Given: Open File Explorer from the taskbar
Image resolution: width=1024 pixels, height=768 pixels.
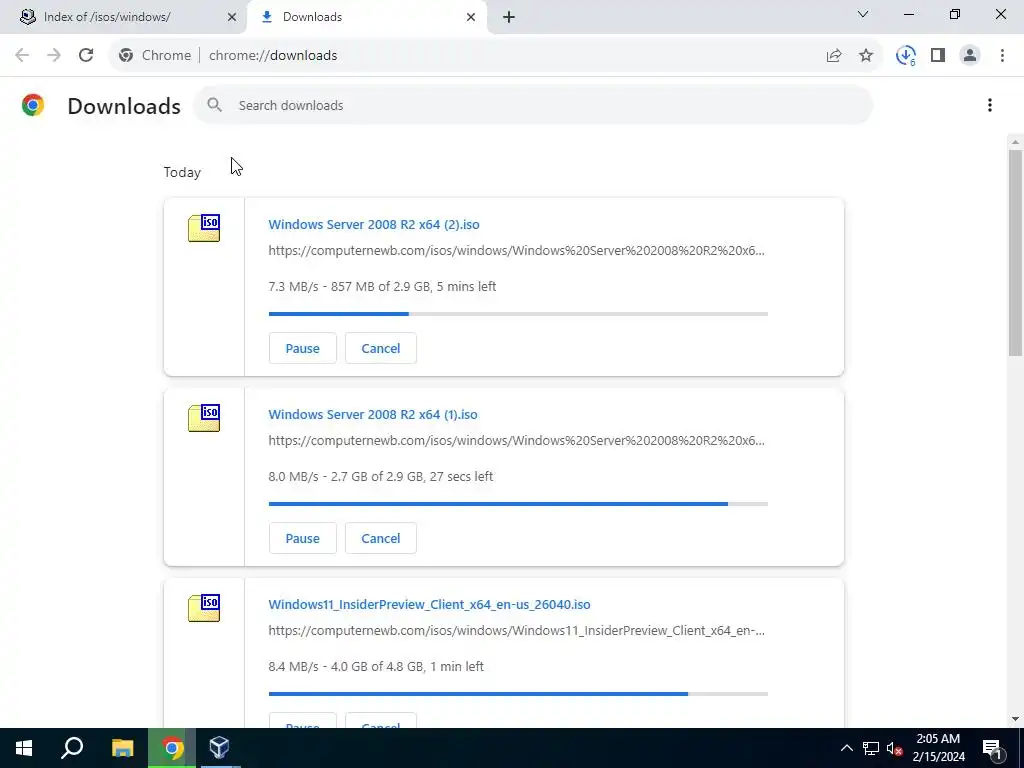Looking at the screenshot, I should point(122,748).
